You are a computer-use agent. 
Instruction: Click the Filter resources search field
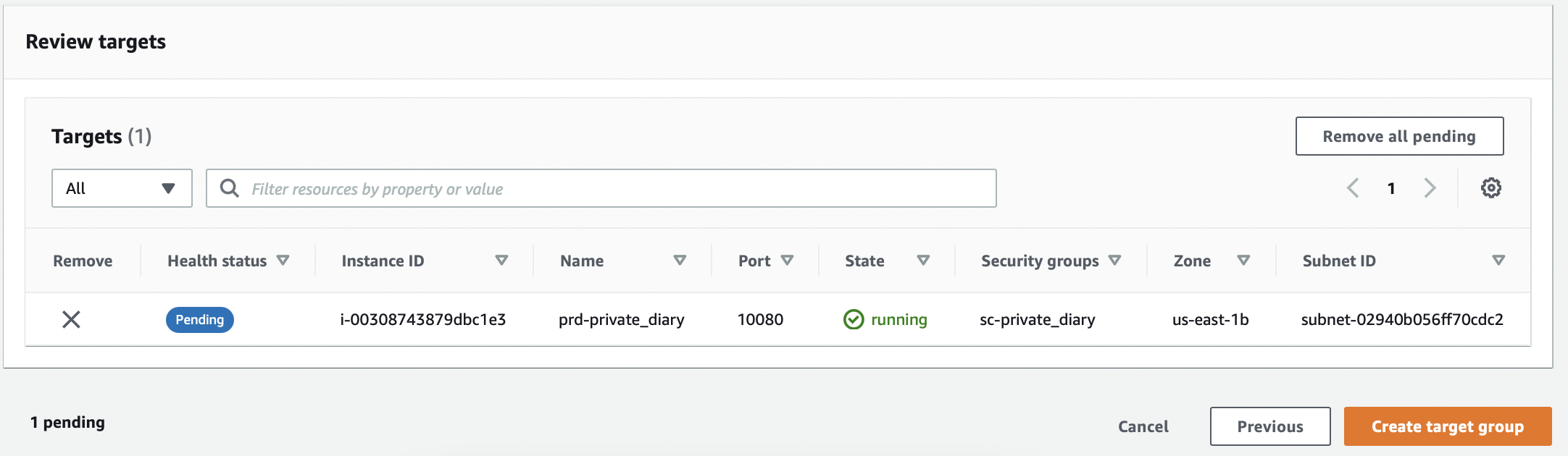(616, 188)
